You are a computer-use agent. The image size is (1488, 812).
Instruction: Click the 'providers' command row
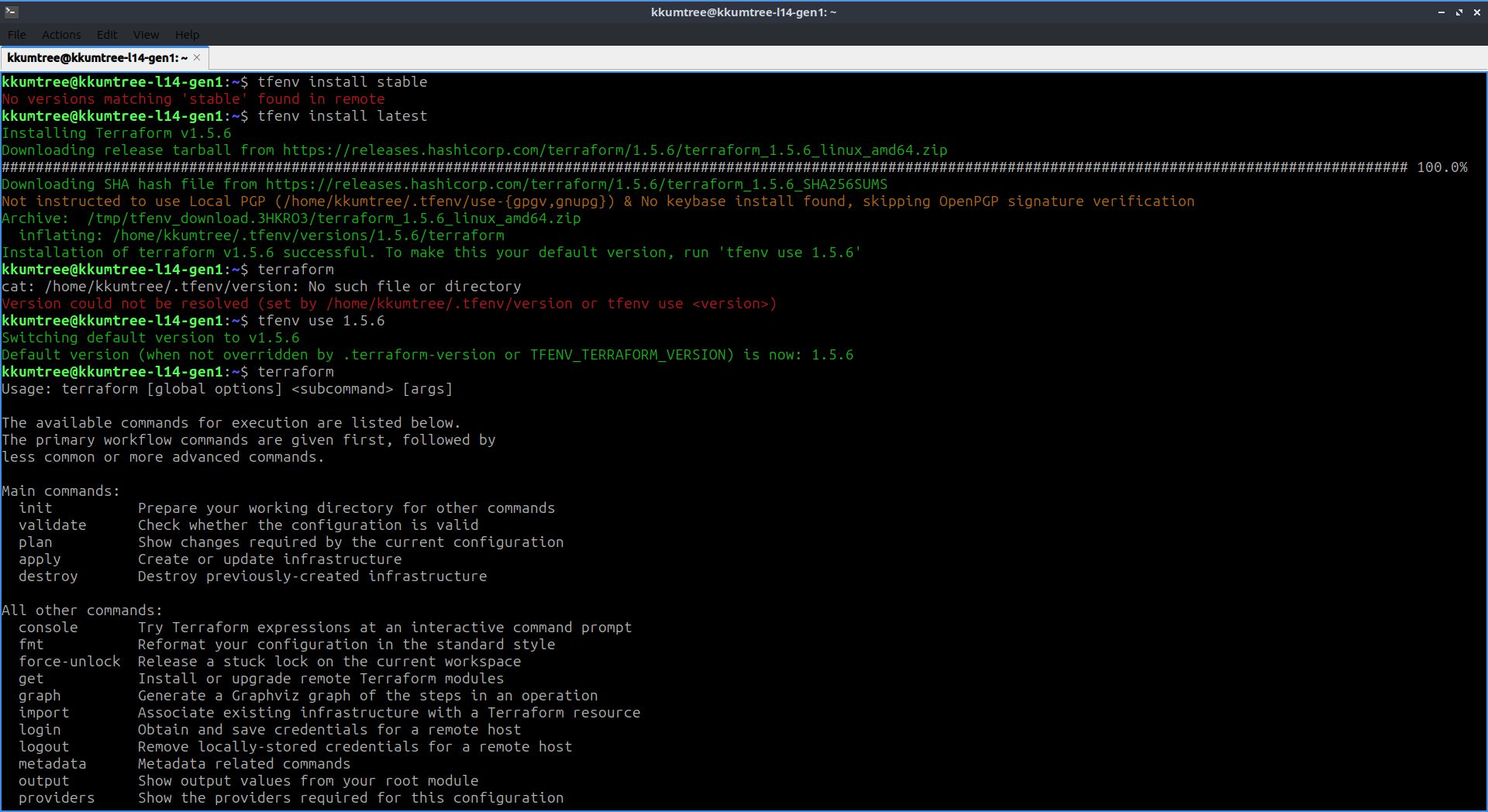291,798
